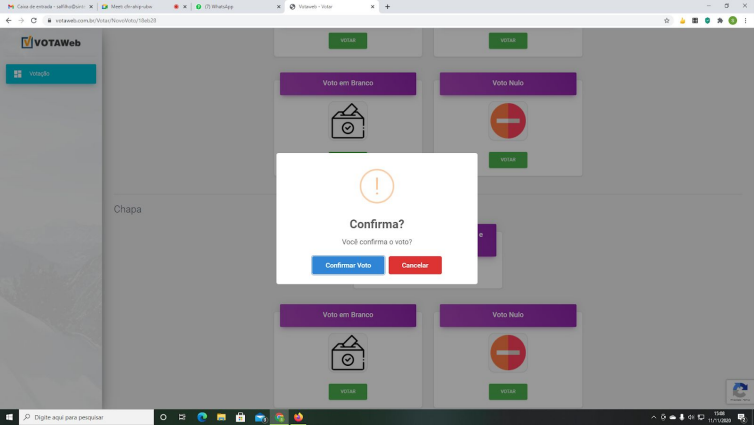
Task: Expand hidden system tray icons
Action: coord(653,417)
